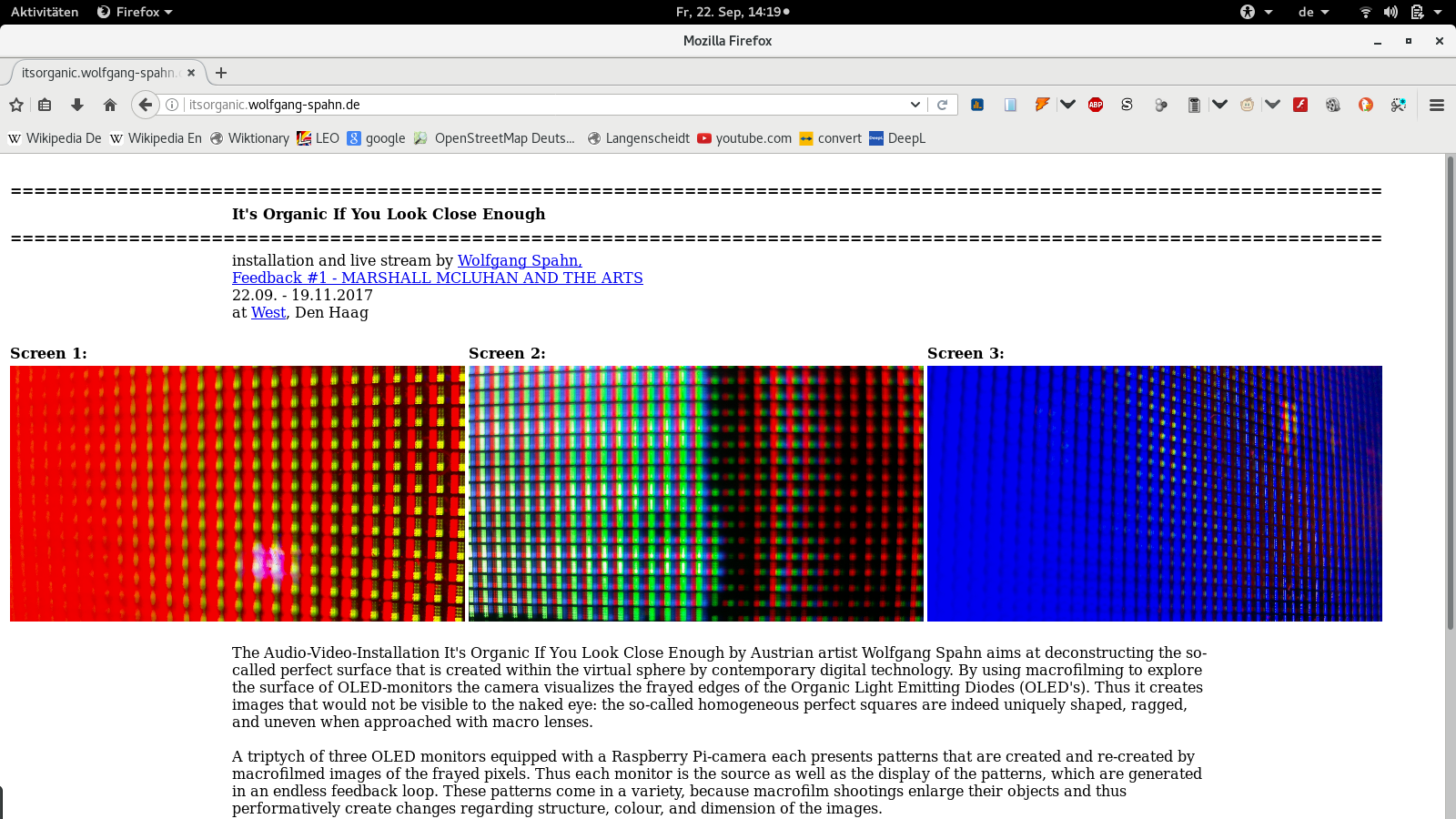This screenshot has height=819, width=1456.
Task: Click the orange lightning bolt extension icon
Action: [x=1042, y=105]
